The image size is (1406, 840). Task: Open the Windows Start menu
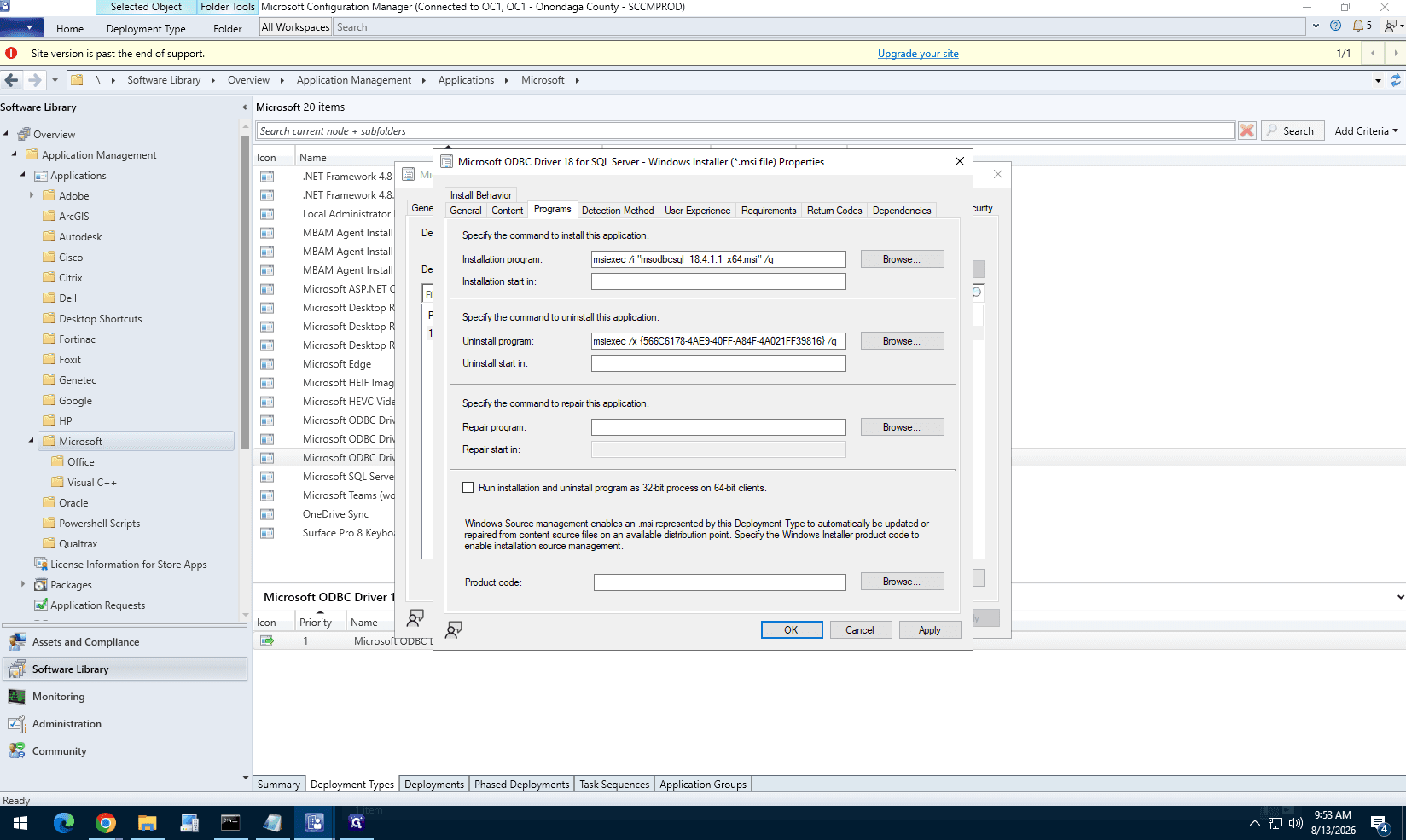[20, 823]
